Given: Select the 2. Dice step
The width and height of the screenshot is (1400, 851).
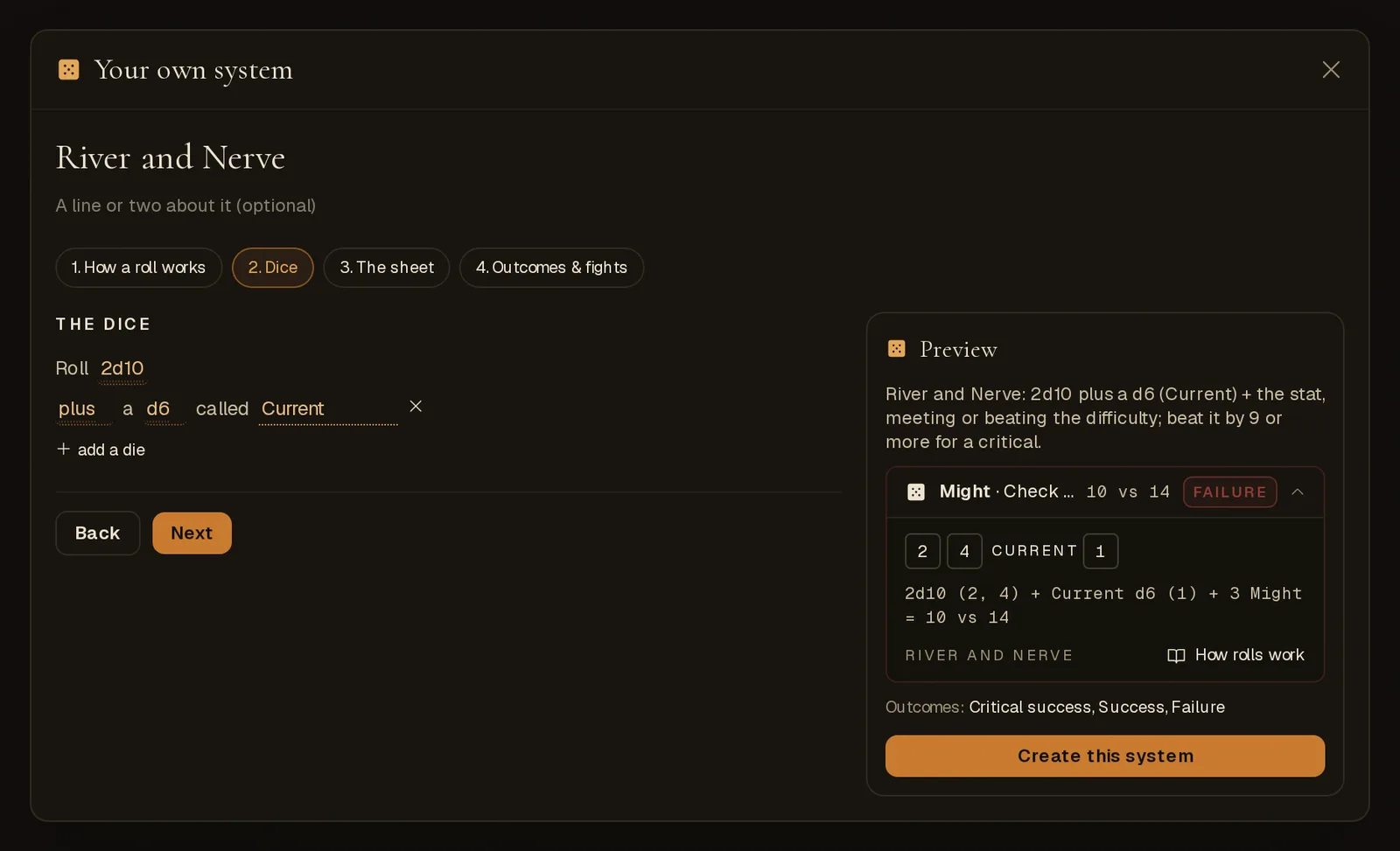Looking at the screenshot, I should pyautogui.click(x=273, y=268).
